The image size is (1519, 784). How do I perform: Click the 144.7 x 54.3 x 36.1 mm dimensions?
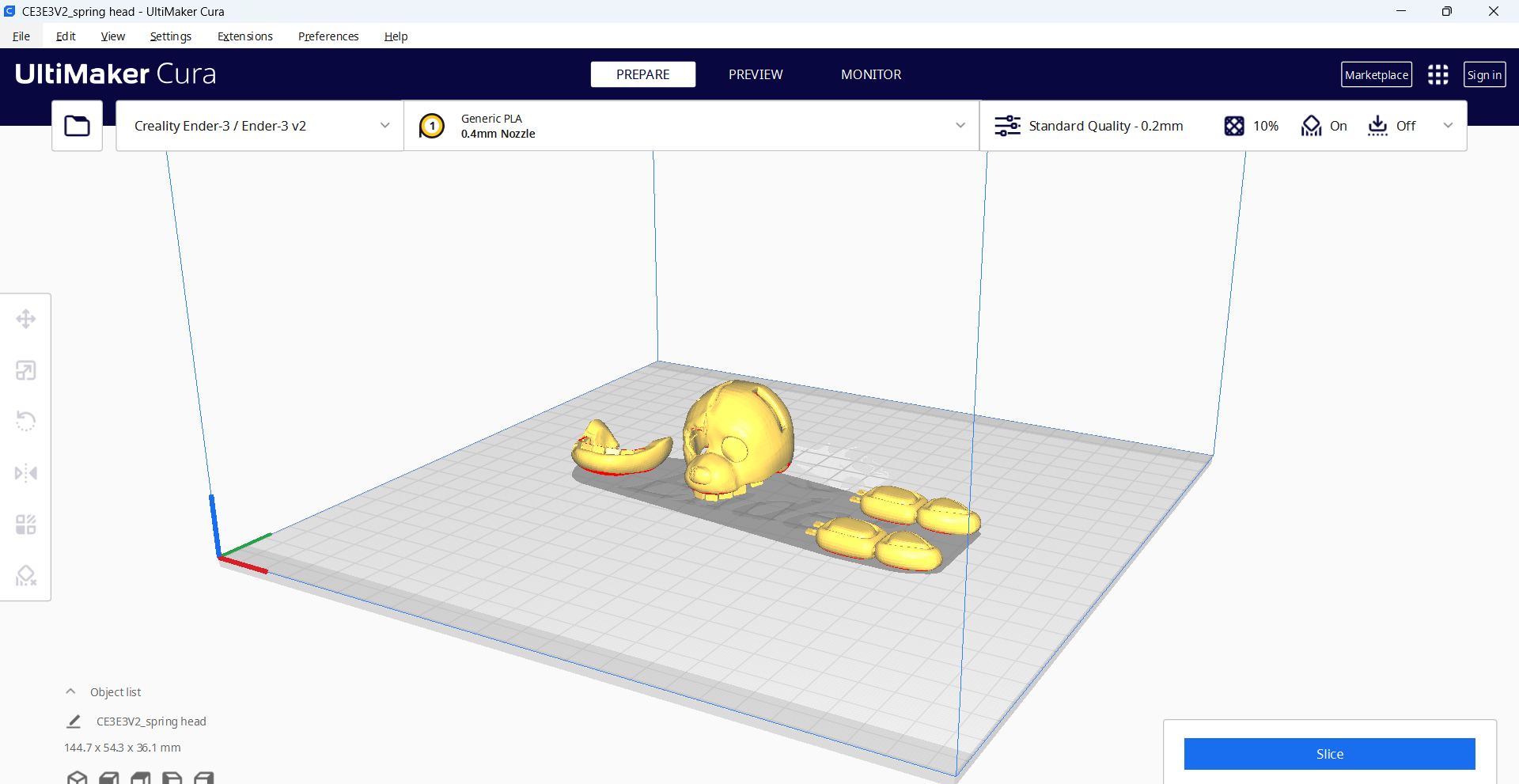pos(123,748)
